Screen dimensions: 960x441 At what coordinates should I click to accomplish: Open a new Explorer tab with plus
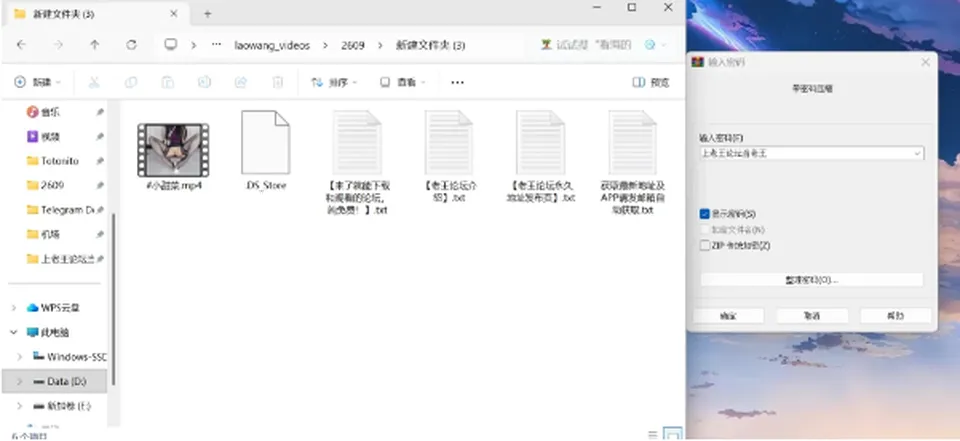(208, 13)
